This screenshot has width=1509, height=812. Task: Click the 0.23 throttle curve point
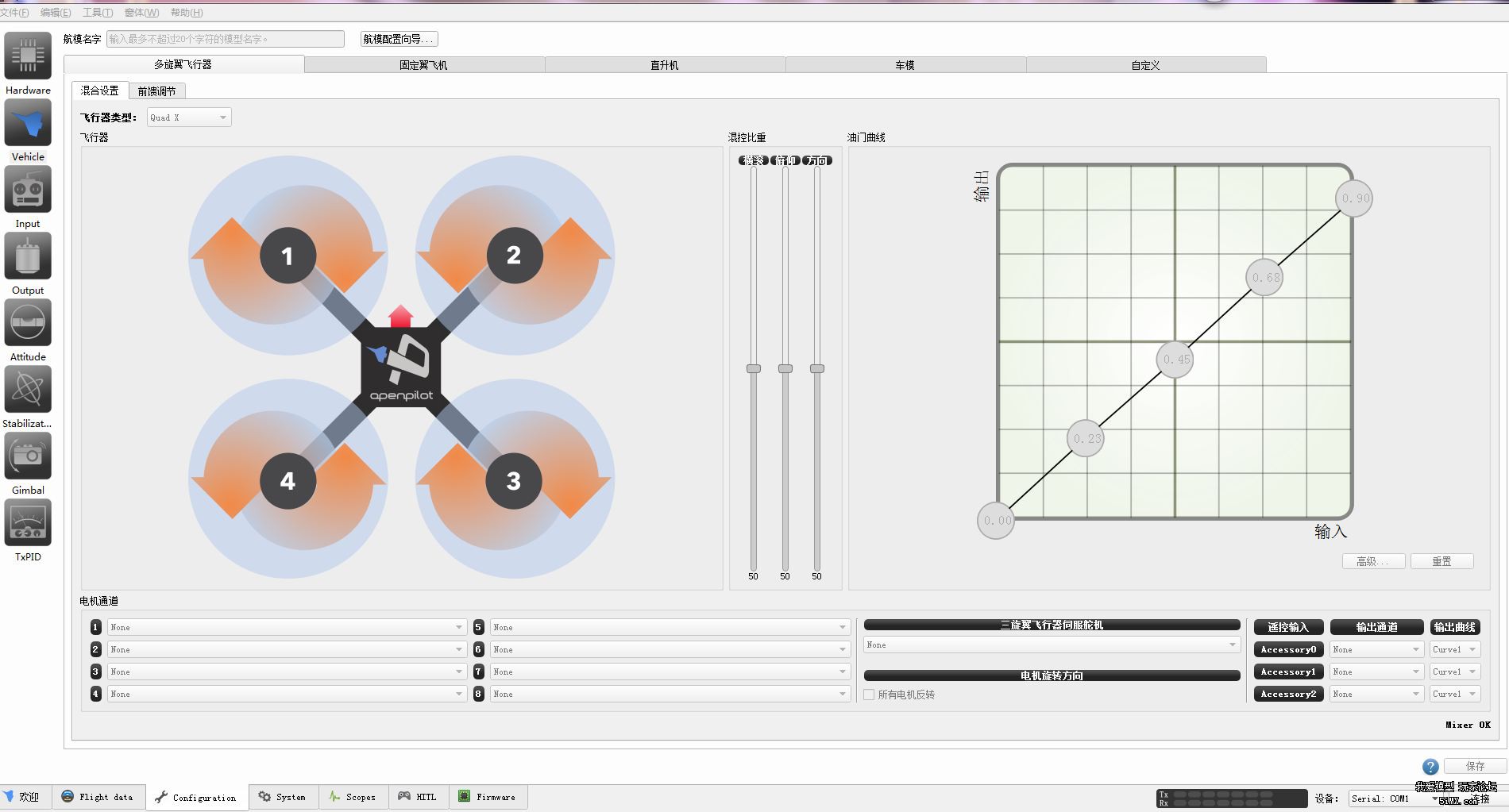1086,438
